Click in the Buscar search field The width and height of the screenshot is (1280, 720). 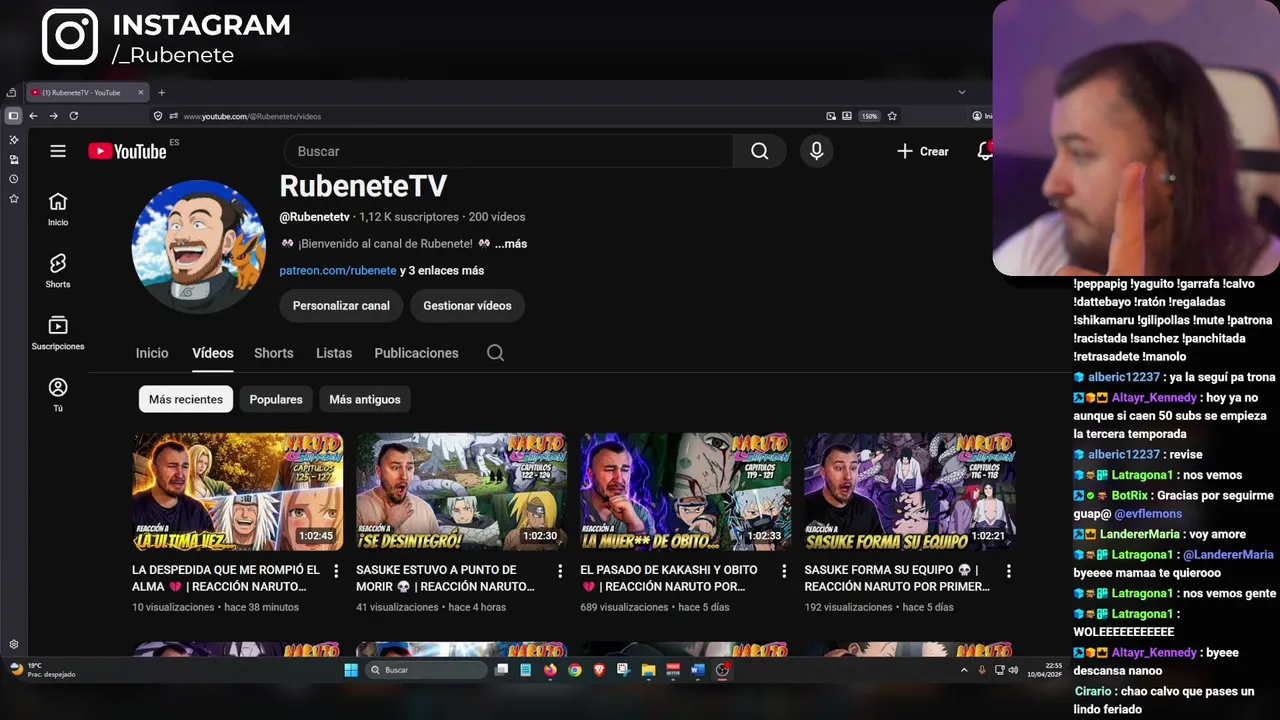(508, 151)
